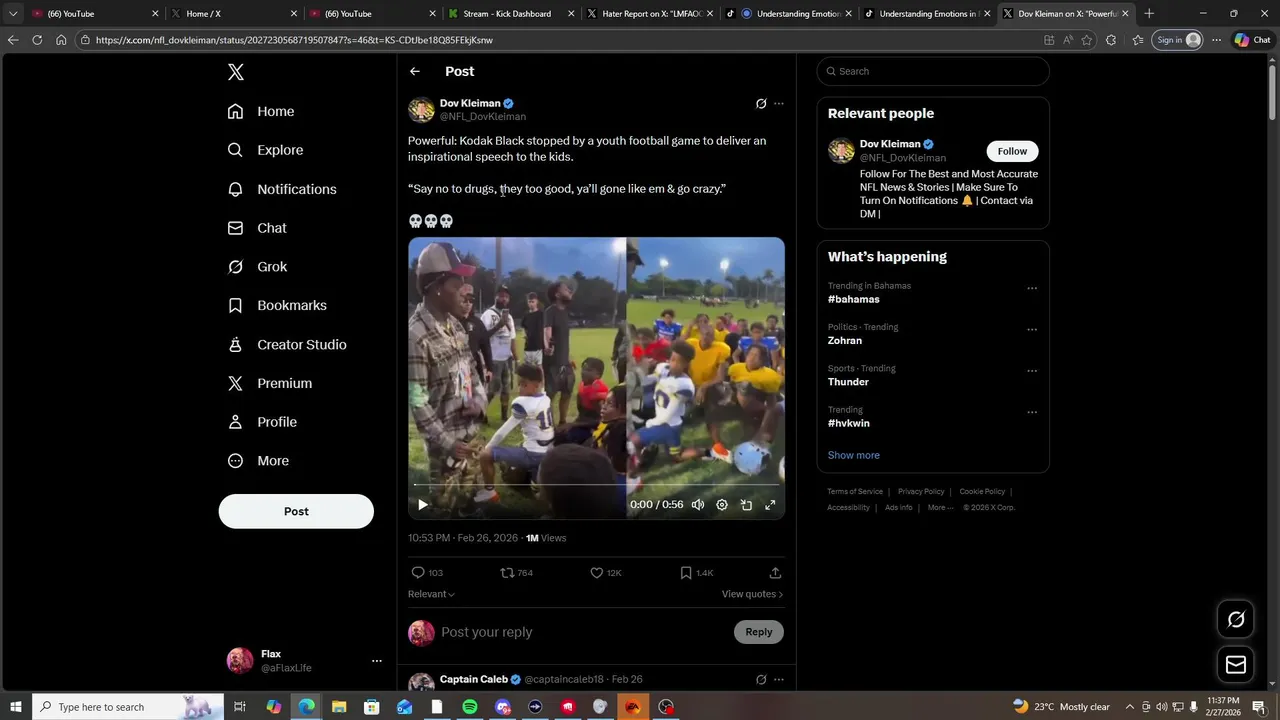Screen dimensions: 1280x720
Task: Open Profile in X sidebar
Action: [x=262, y=422]
